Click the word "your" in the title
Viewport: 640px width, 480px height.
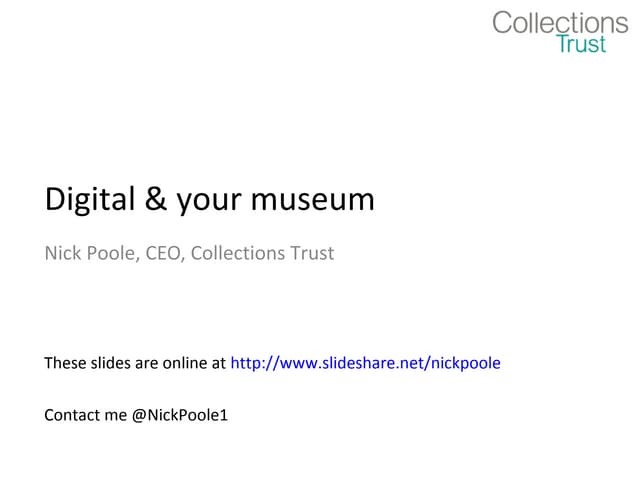[x=209, y=200]
